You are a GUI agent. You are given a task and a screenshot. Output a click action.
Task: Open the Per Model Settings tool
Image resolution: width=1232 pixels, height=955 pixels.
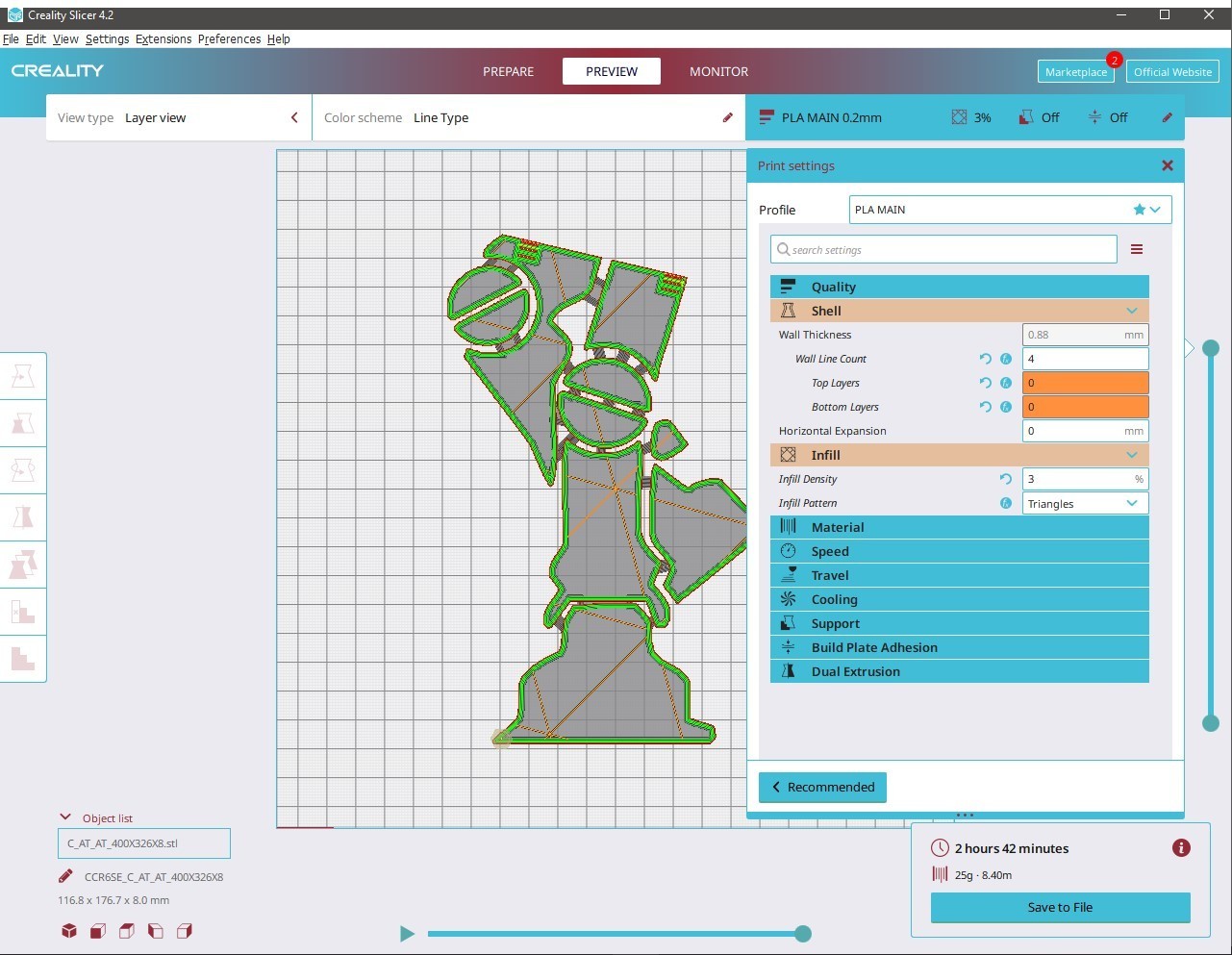[23, 565]
